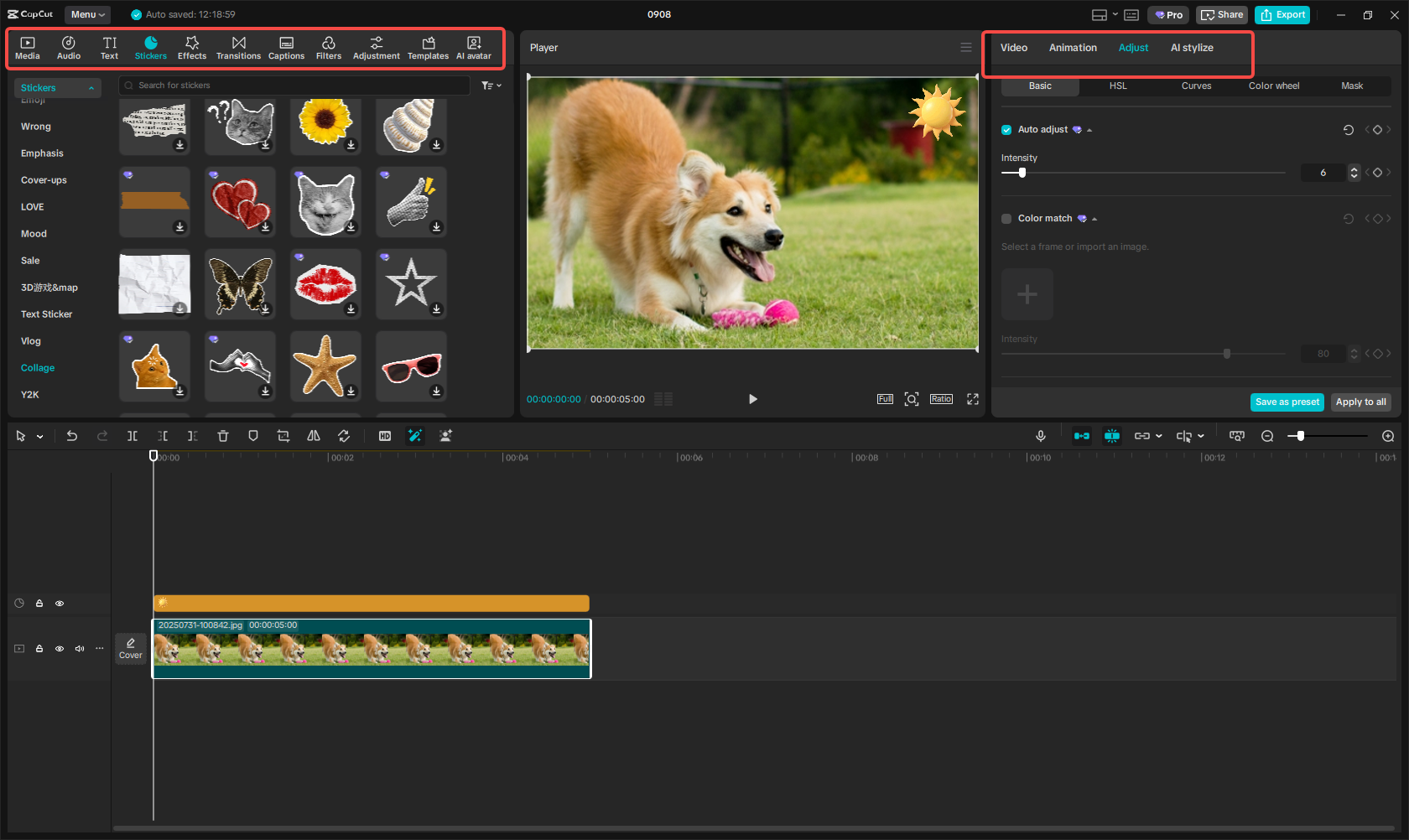This screenshot has width=1409, height=840.
Task: Switch to the Animation tab
Action: click(x=1072, y=48)
